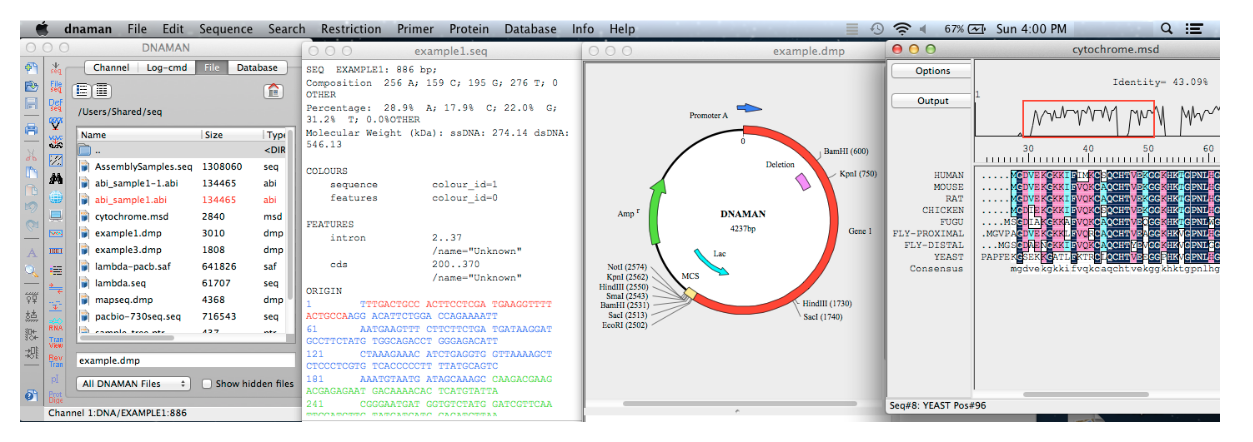This screenshot has height=442, width=1253.
Task: Select mapseq.dmp in file list
Action: (182, 299)
